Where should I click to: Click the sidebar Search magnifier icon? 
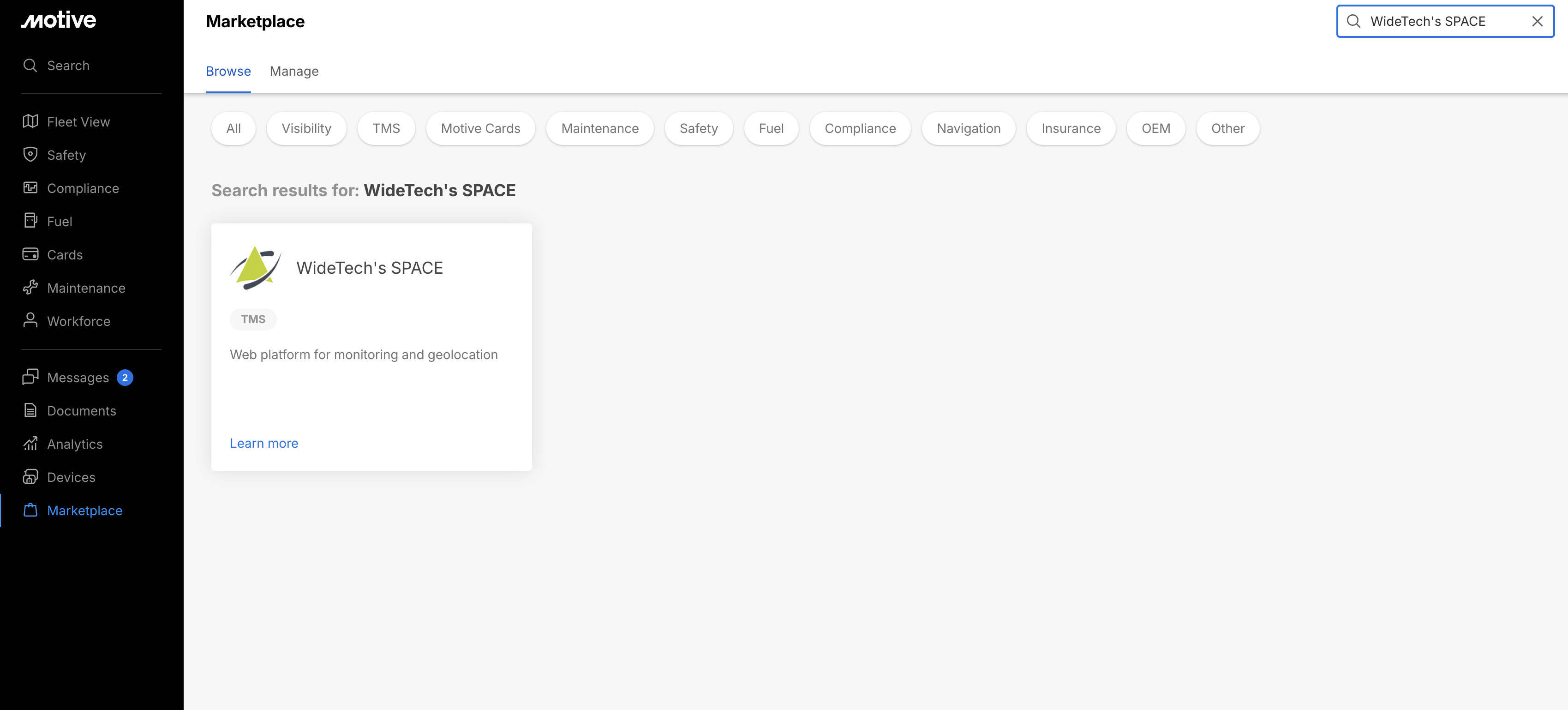click(x=30, y=65)
